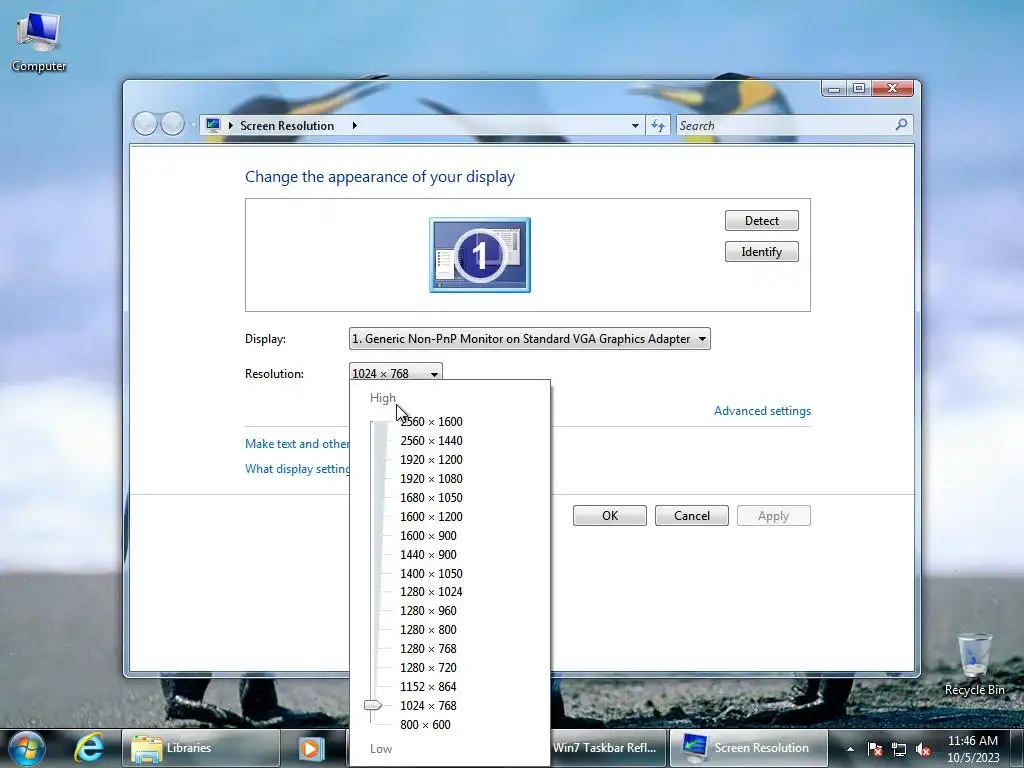
Task: Open Libraries taskbar button
Action: [x=200, y=748]
